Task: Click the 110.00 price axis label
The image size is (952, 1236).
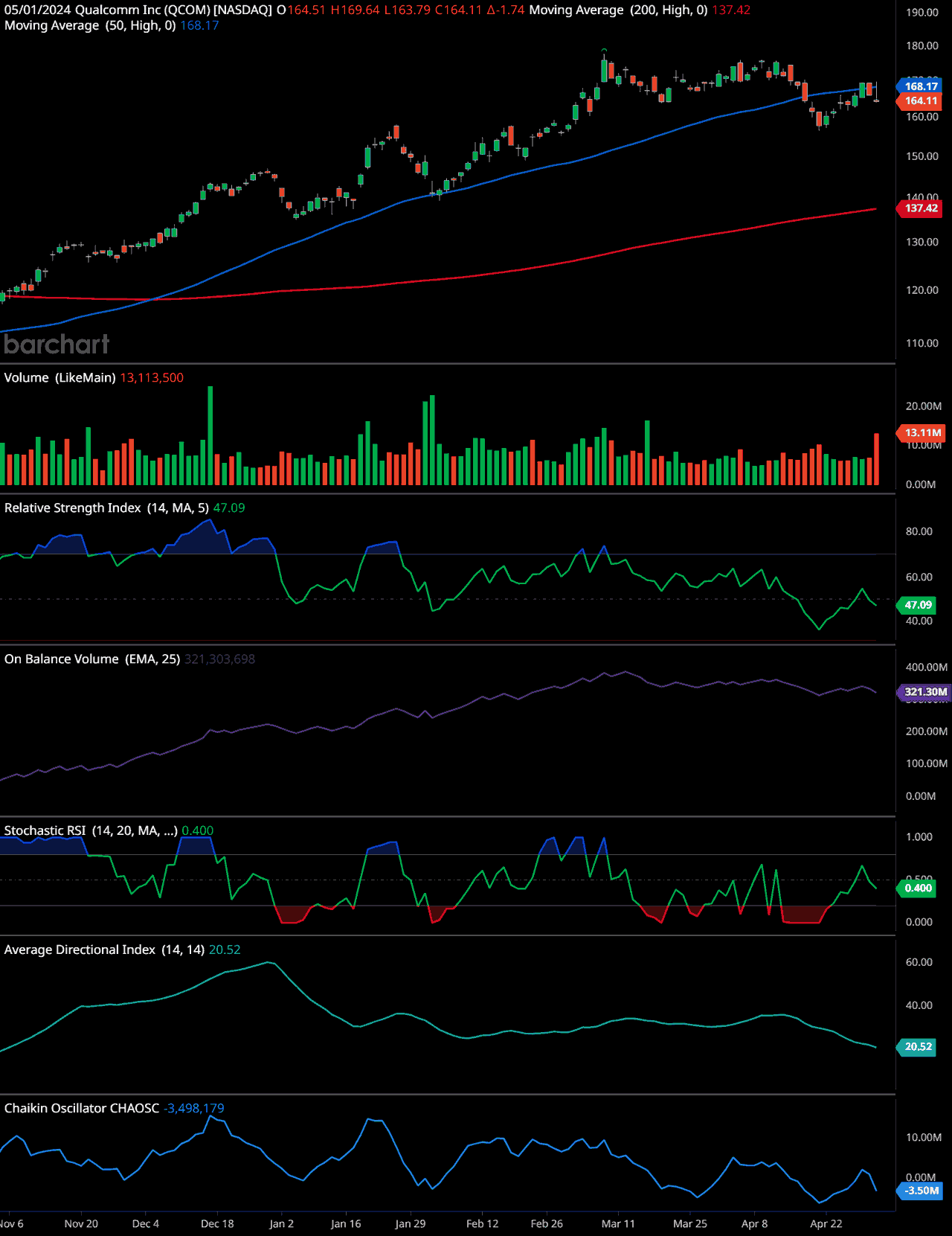Action: 922,343
